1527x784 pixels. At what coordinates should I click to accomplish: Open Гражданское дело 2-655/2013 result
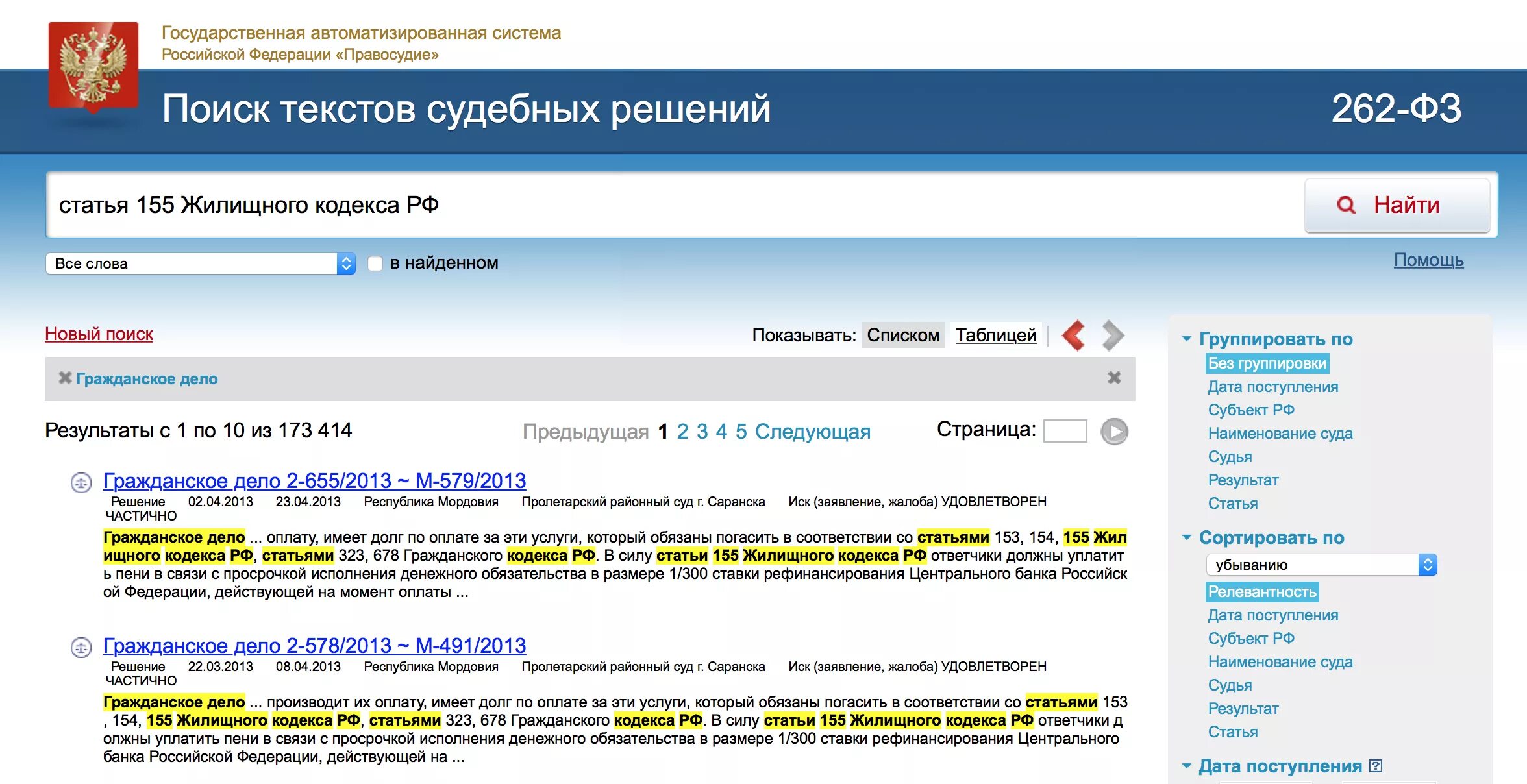[x=314, y=481]
